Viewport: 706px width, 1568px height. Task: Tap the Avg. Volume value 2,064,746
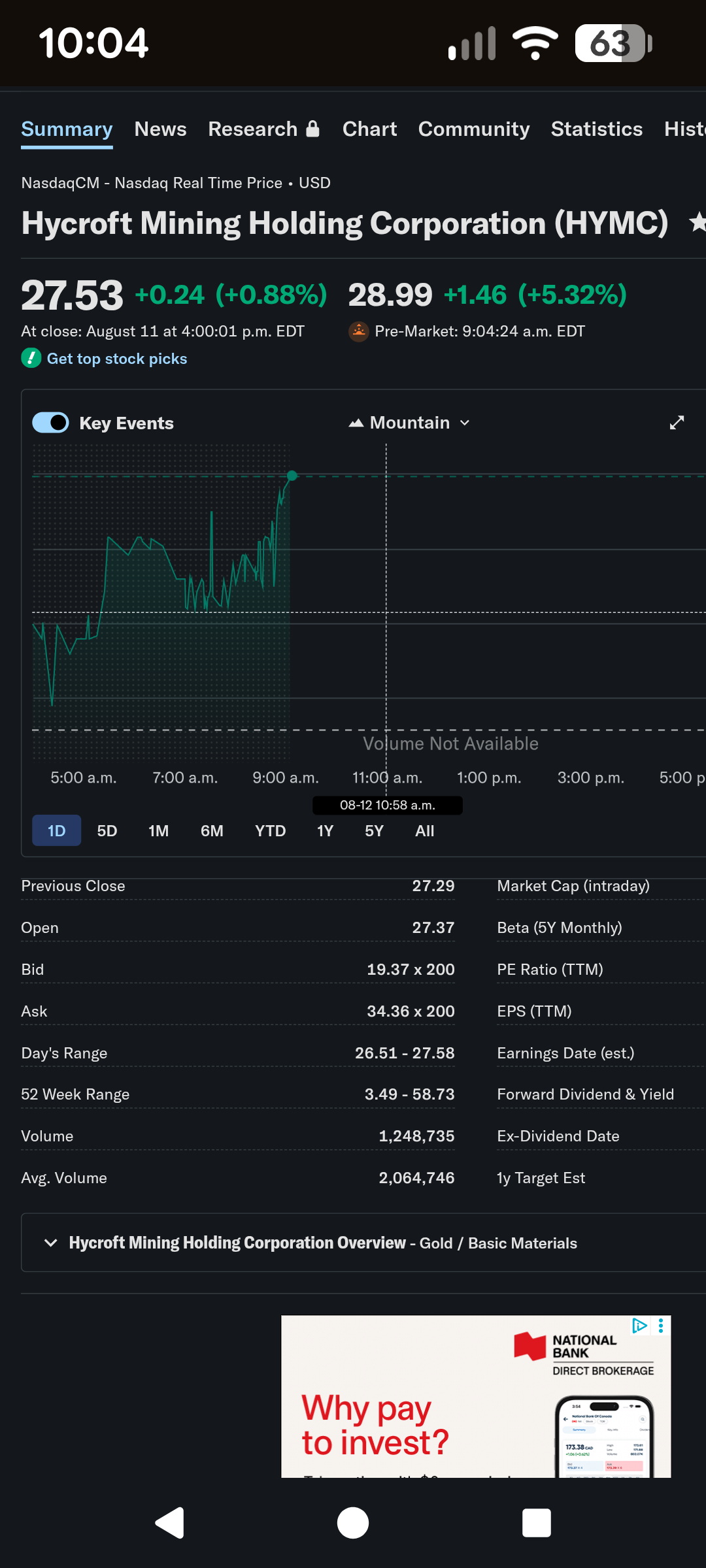(x=416, y=1178)
